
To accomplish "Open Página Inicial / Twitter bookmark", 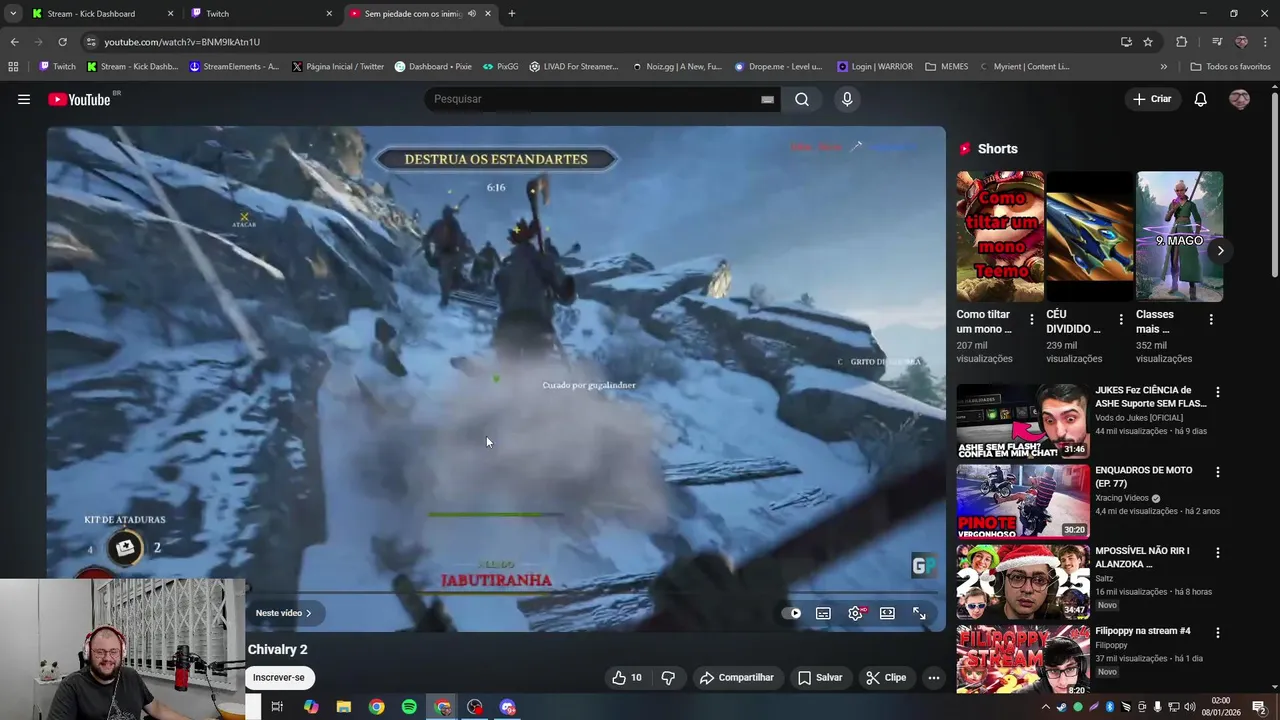I will pos(338,67).
